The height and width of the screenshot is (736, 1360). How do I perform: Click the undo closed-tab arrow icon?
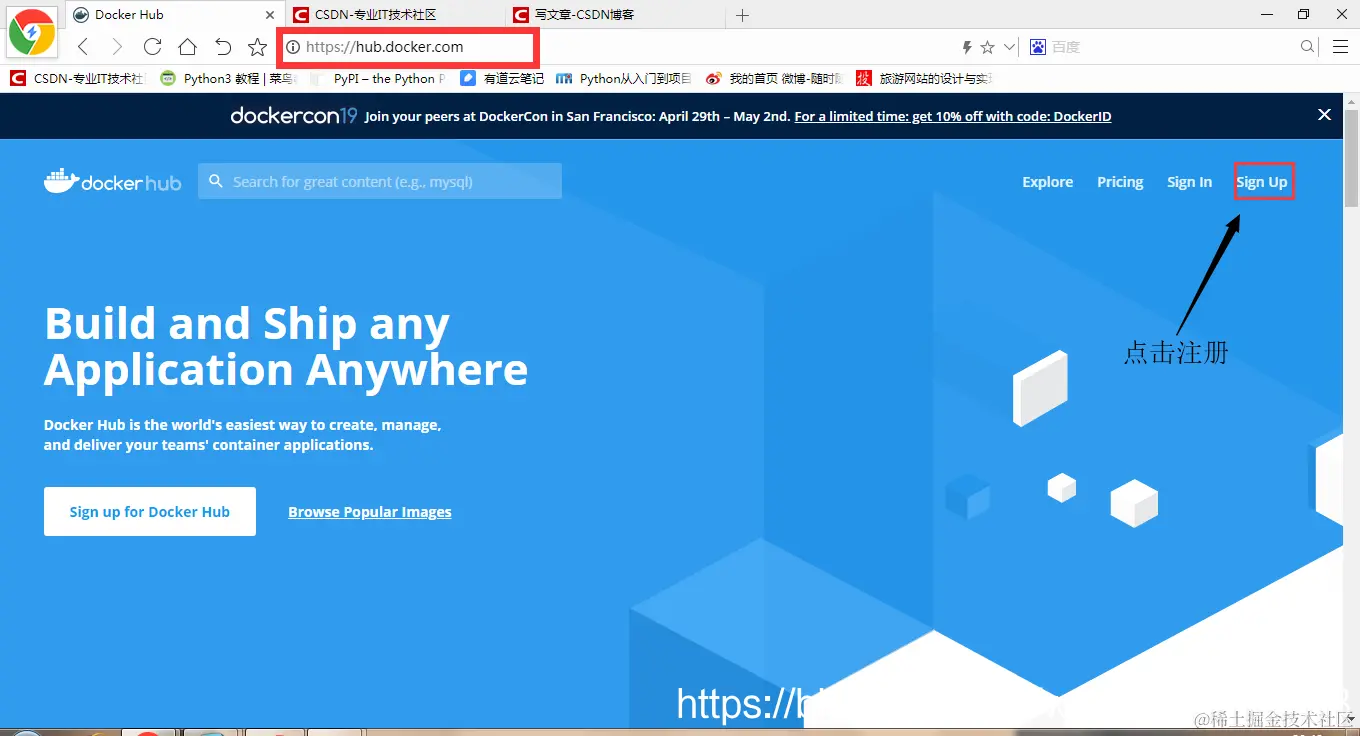pyautogui.click(x=223, y=47)
